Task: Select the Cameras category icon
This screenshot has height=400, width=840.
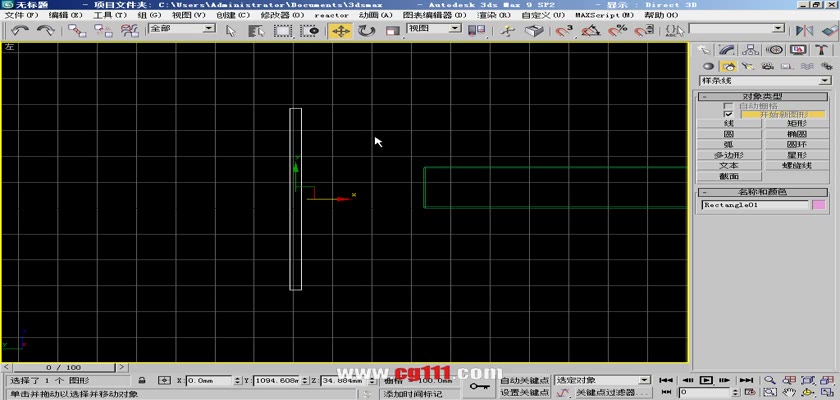Action: tap(768, 66)
